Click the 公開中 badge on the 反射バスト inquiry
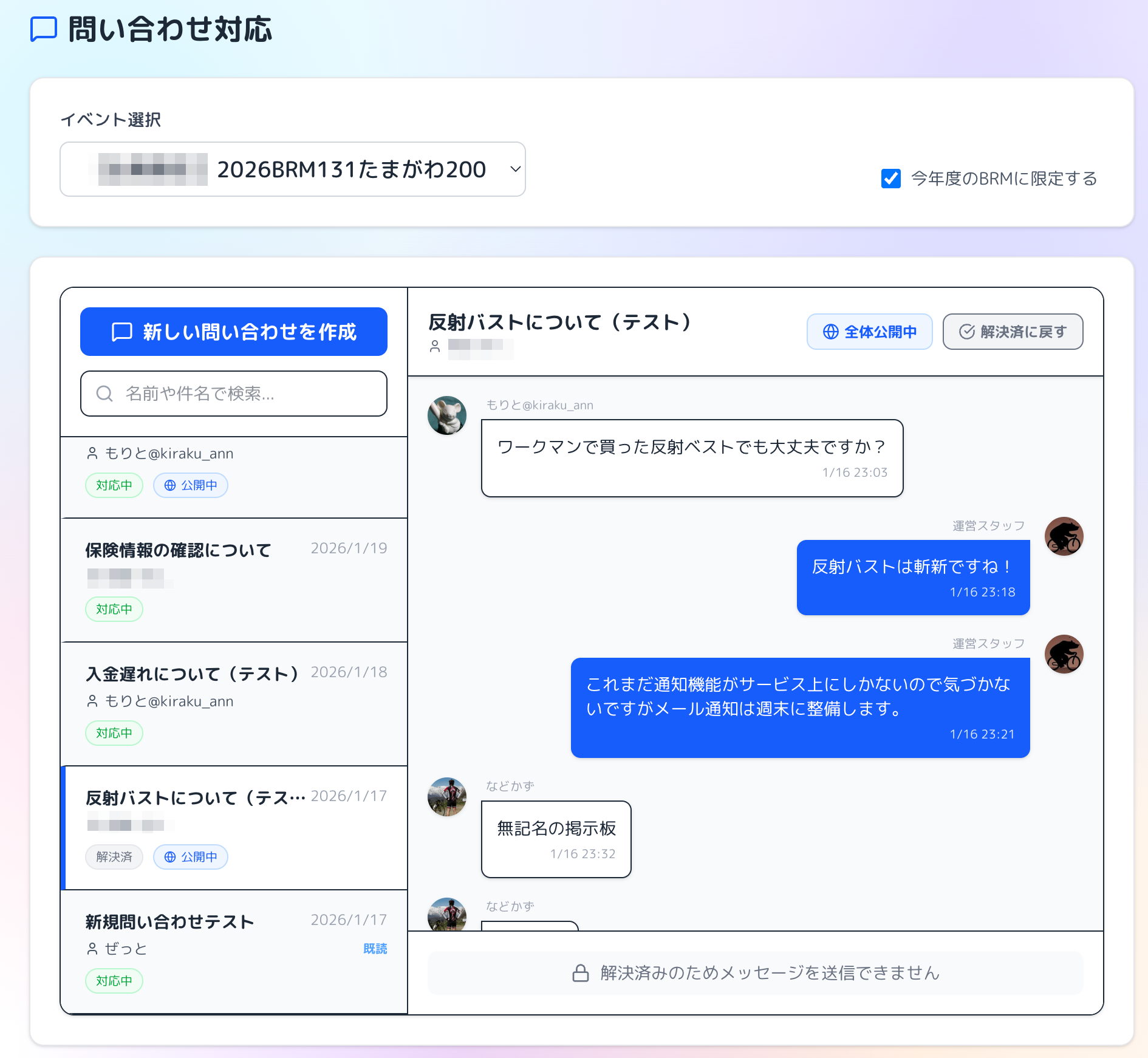Viewport: 1148px width, 1058px height. click(x=191, y=857)
